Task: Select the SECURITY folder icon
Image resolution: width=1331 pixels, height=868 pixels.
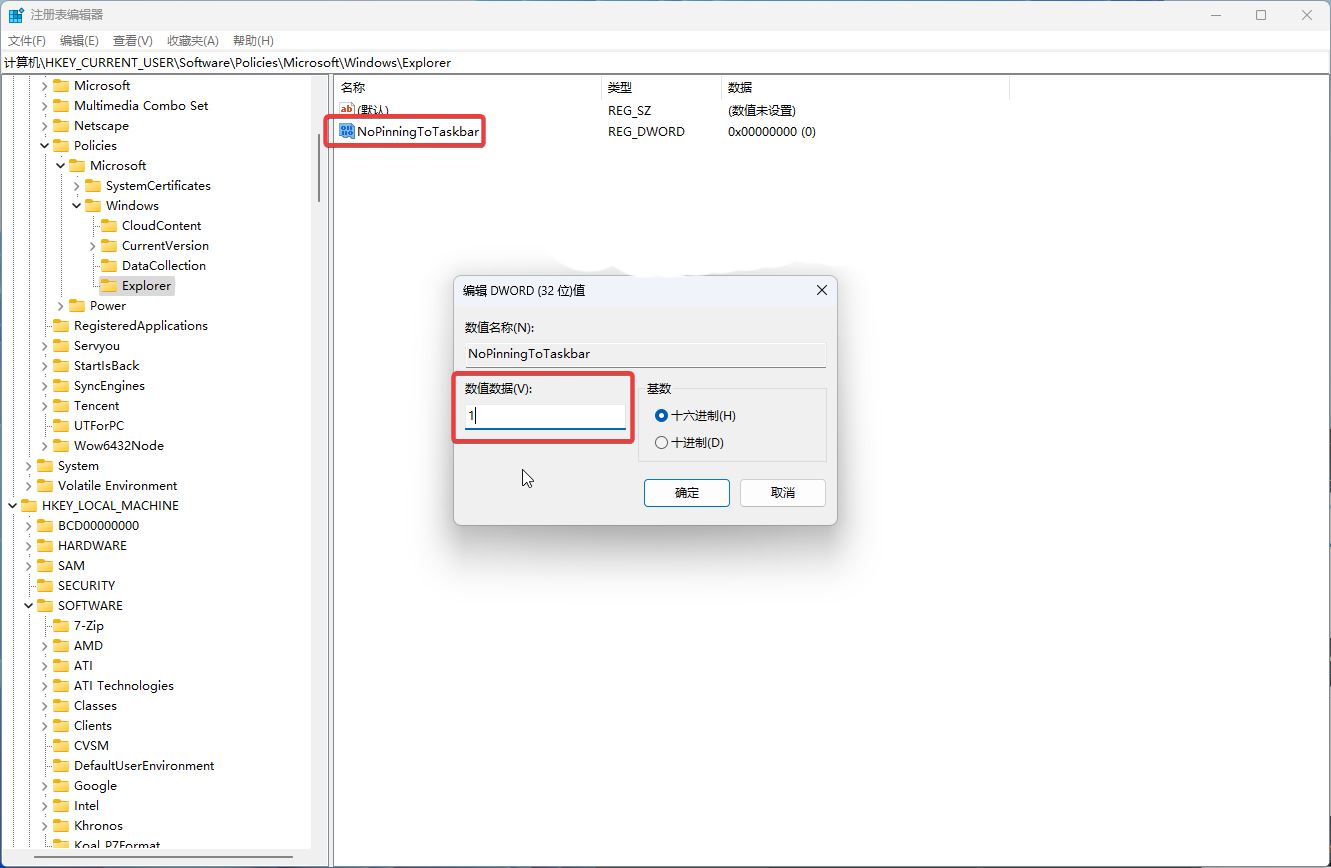Action: (x=45, y=585)
